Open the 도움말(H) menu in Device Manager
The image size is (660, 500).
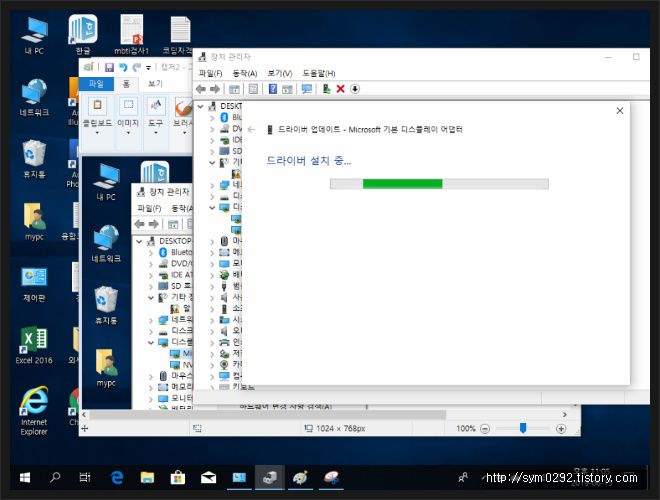tap(319, 73)
